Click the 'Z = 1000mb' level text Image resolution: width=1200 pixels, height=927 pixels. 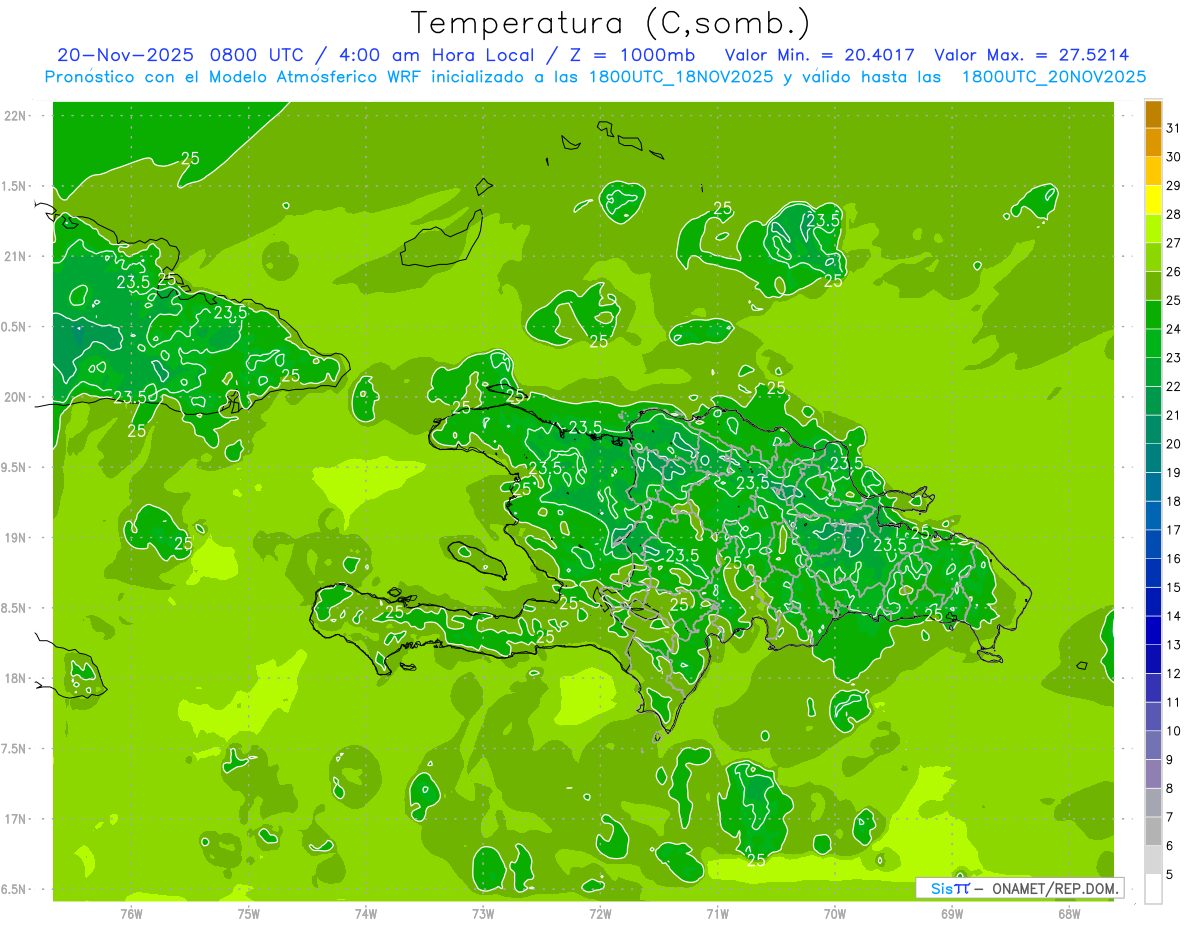635,55
